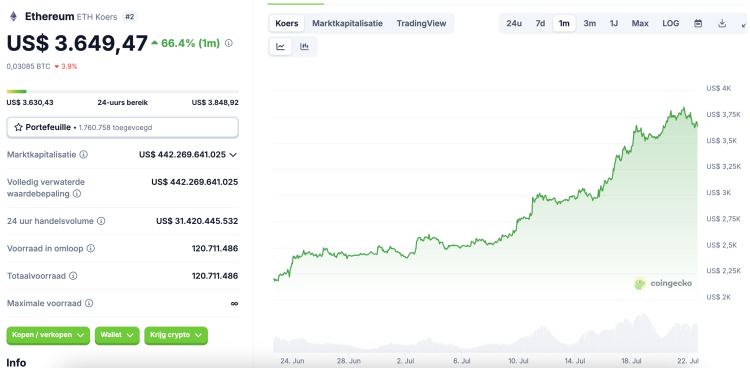The height and width of the screenshot is (368, 750).
Task: Click the ETH Koers label
Action: click(97, 17)
